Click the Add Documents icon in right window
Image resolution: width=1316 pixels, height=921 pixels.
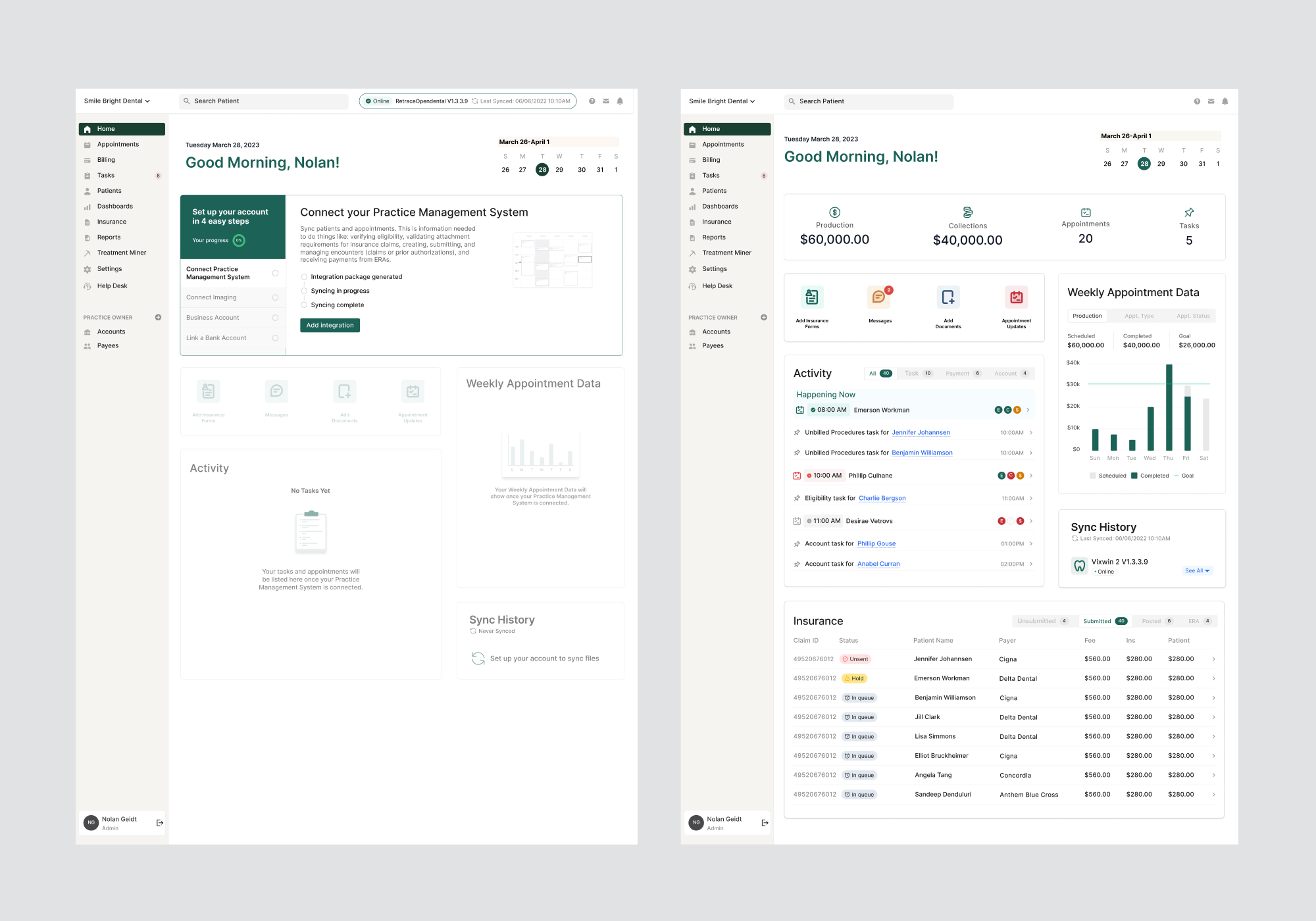click(948, 297)
